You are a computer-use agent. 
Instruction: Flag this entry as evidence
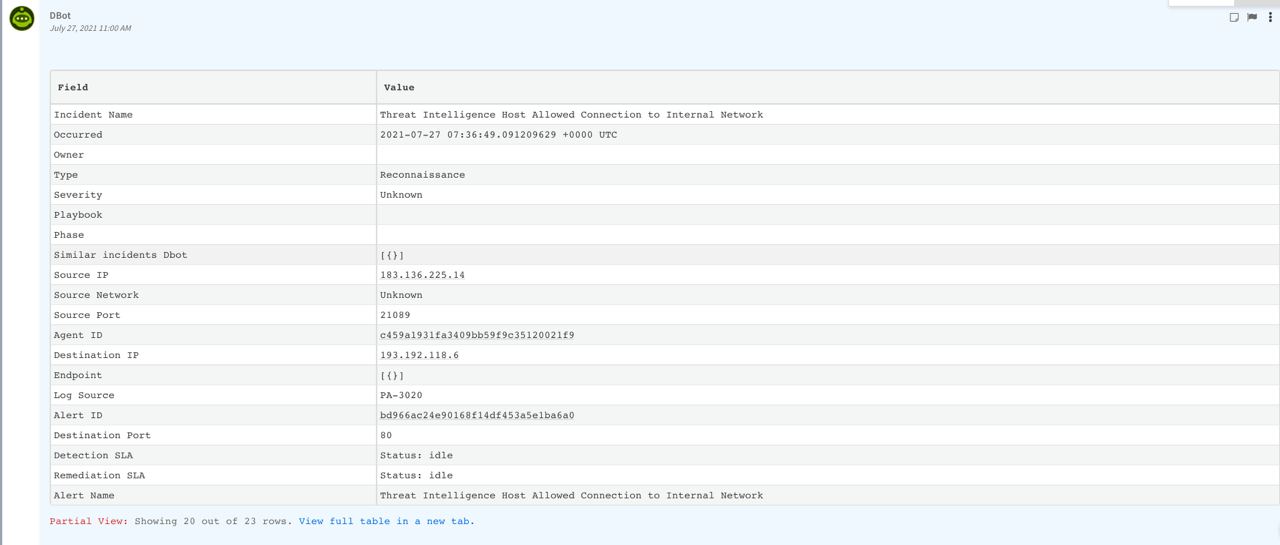1252,17
